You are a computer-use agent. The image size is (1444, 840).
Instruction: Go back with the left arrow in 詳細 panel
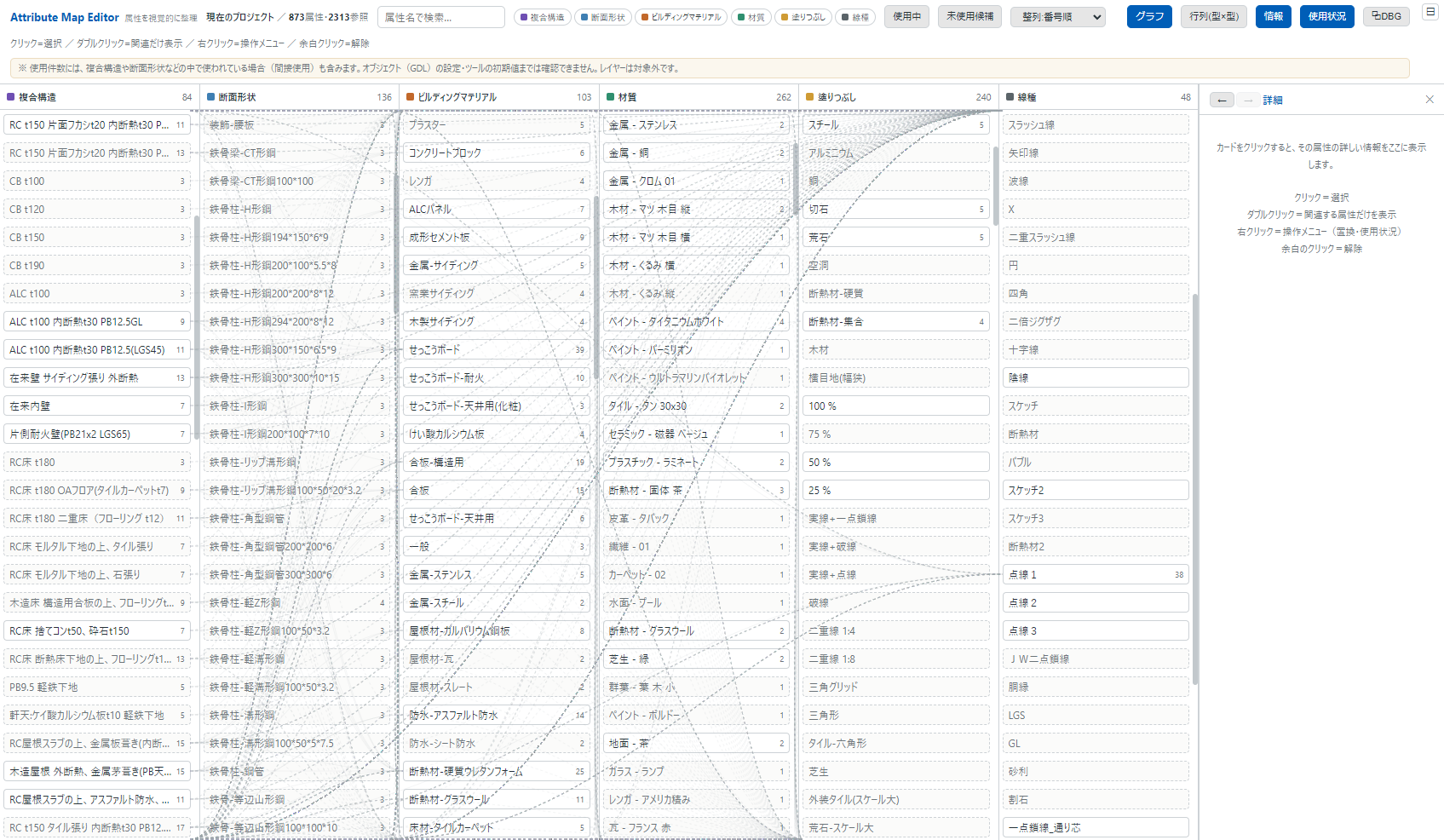pos(1222,100)
